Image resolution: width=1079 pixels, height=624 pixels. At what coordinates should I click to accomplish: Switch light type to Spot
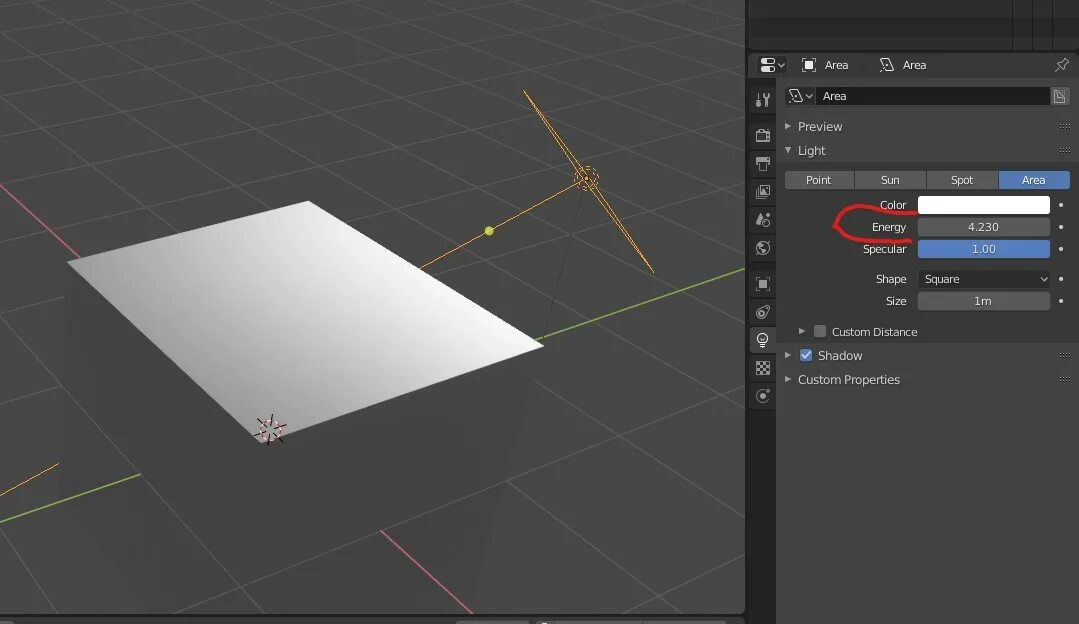(962, 180)
